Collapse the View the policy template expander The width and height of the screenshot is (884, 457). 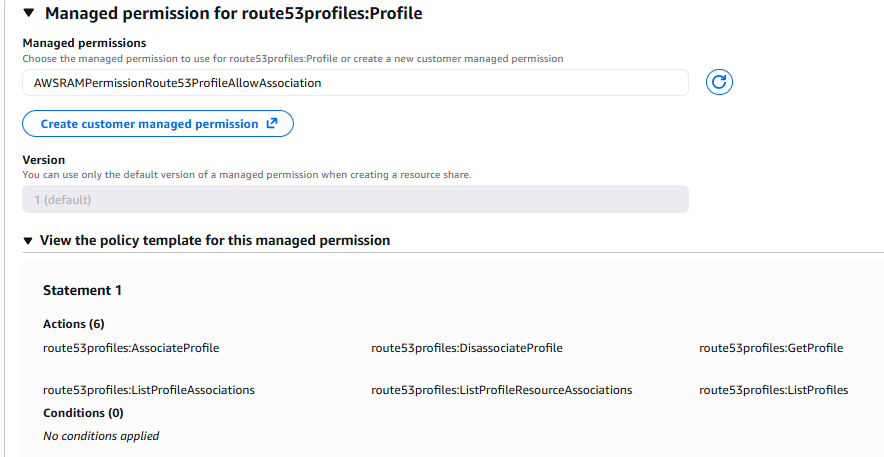point(28,241)
